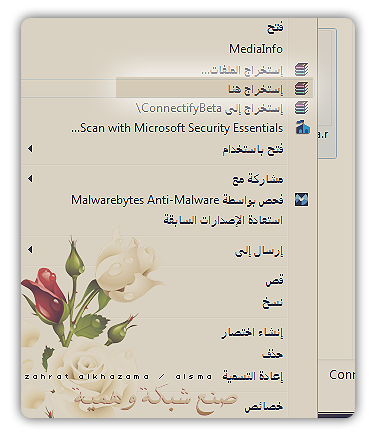Click the Malwarebytes Anti-Malware icon

[302, 200]
